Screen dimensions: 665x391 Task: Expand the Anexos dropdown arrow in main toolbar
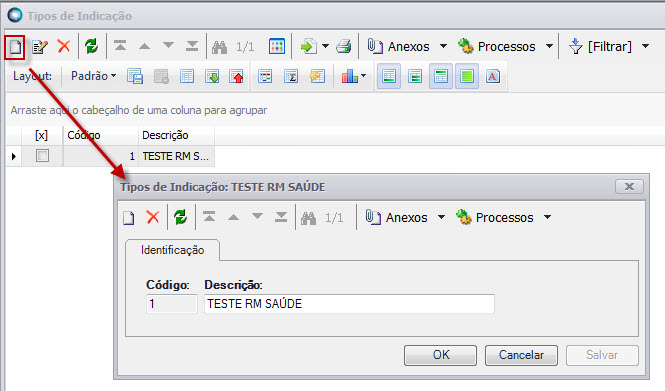[443, 46]
